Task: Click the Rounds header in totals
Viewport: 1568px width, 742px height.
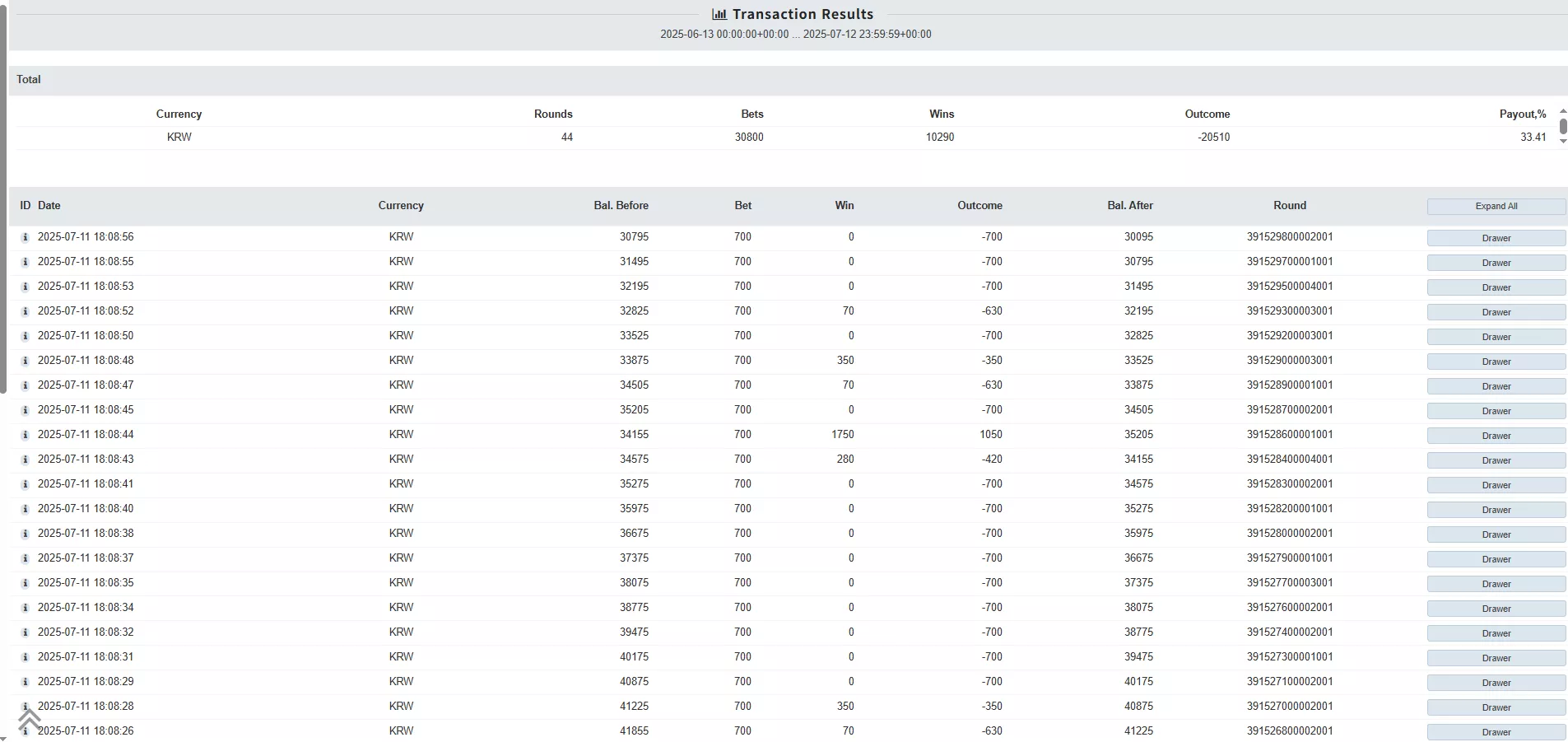Action: click(553, 114)
